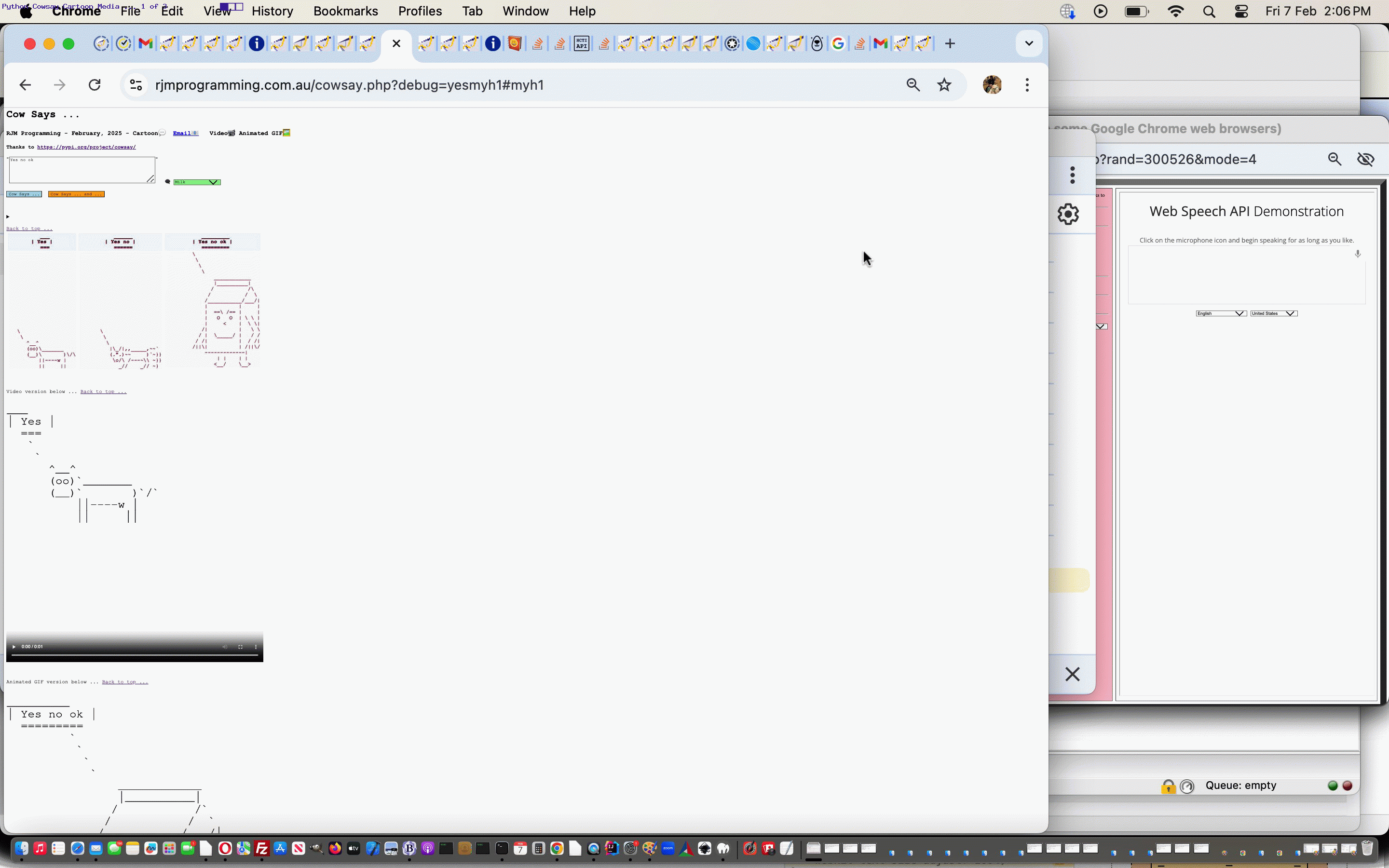The width and height of the screenshot is (1389, 868).
Task: Enter video fullscreen mode
Action: (x=241, y=646)
